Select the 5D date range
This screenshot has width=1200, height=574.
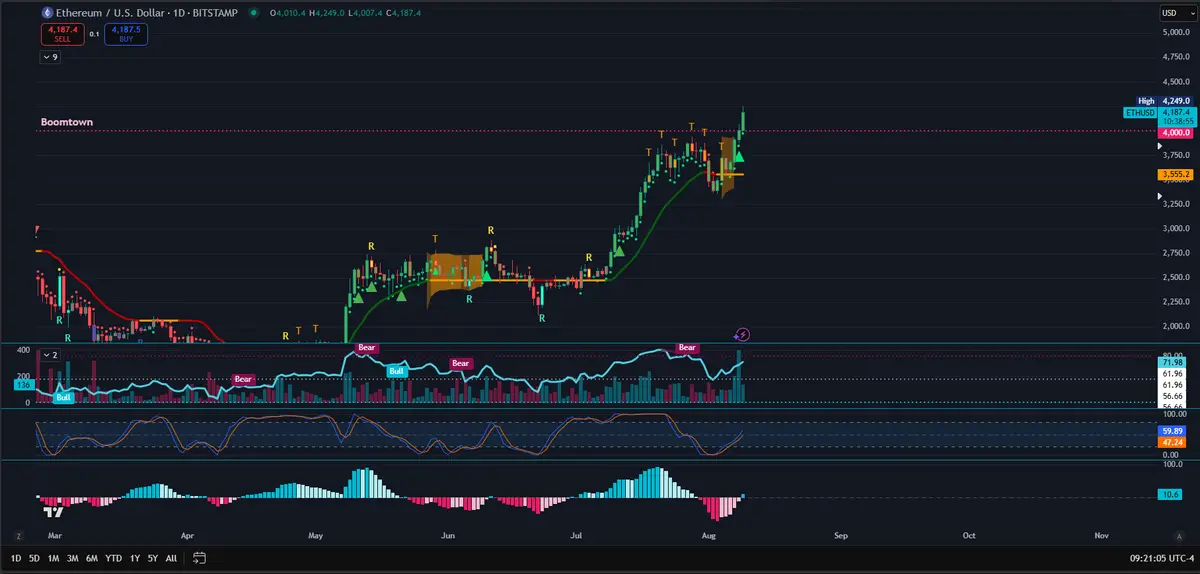[x=34, y=557]
